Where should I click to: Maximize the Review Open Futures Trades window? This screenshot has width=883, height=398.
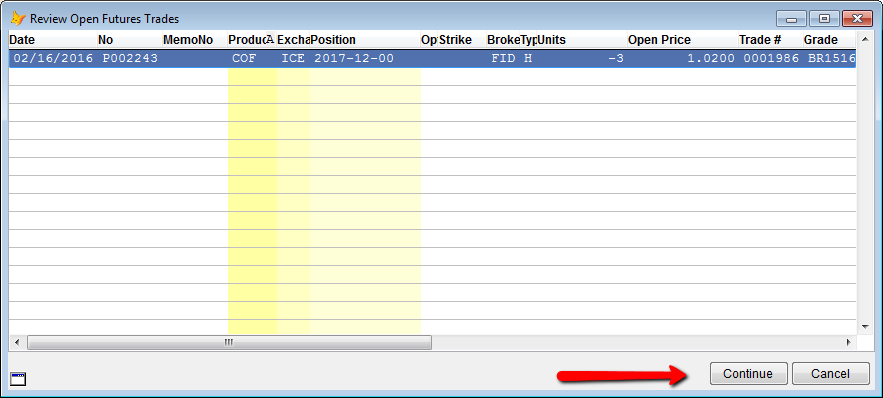[x=824, y=19]
